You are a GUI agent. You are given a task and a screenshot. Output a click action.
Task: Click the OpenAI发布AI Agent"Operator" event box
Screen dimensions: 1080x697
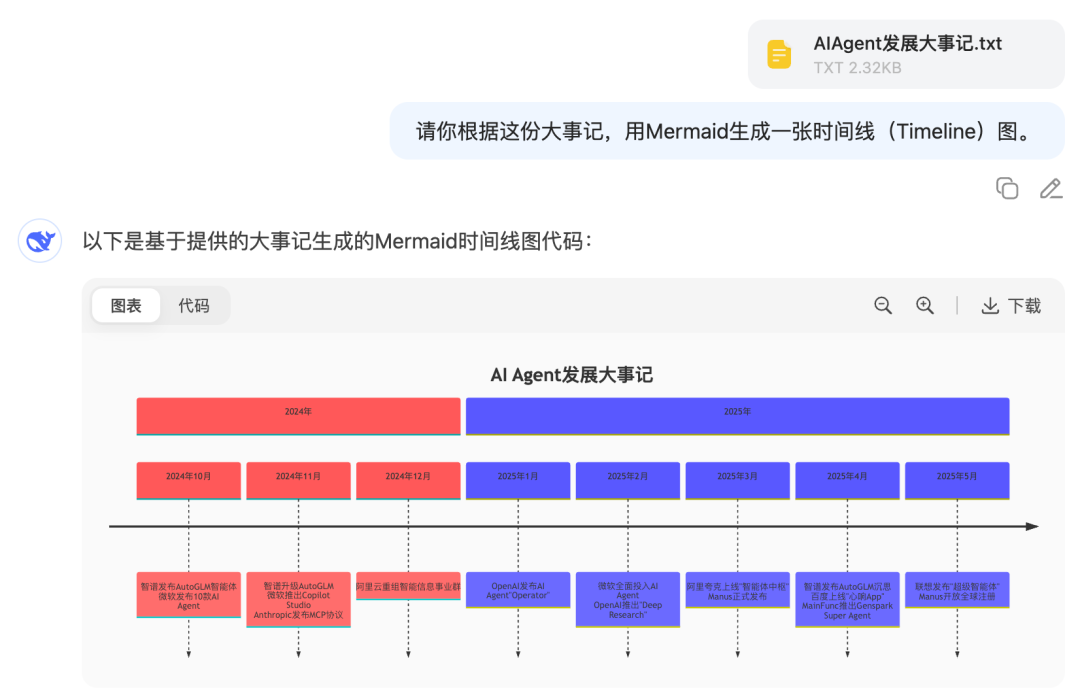coord(518,590)
